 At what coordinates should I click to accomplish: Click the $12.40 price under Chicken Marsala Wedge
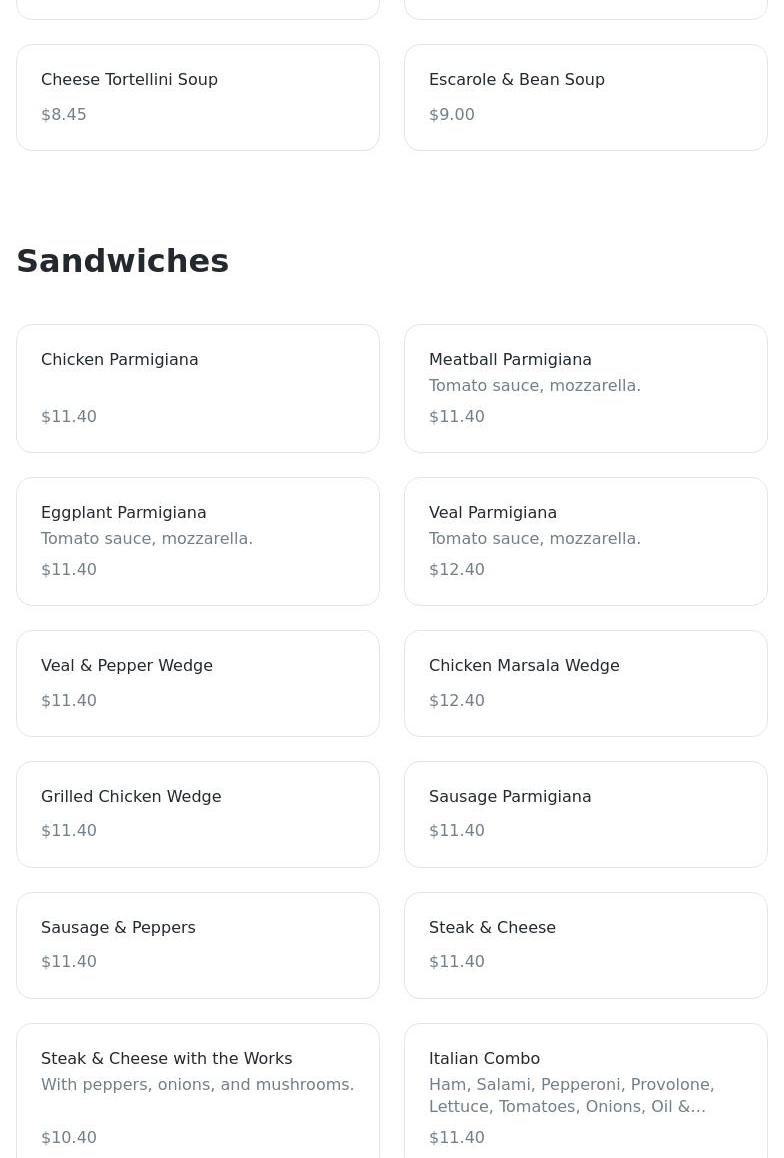(x=457, y=701)
